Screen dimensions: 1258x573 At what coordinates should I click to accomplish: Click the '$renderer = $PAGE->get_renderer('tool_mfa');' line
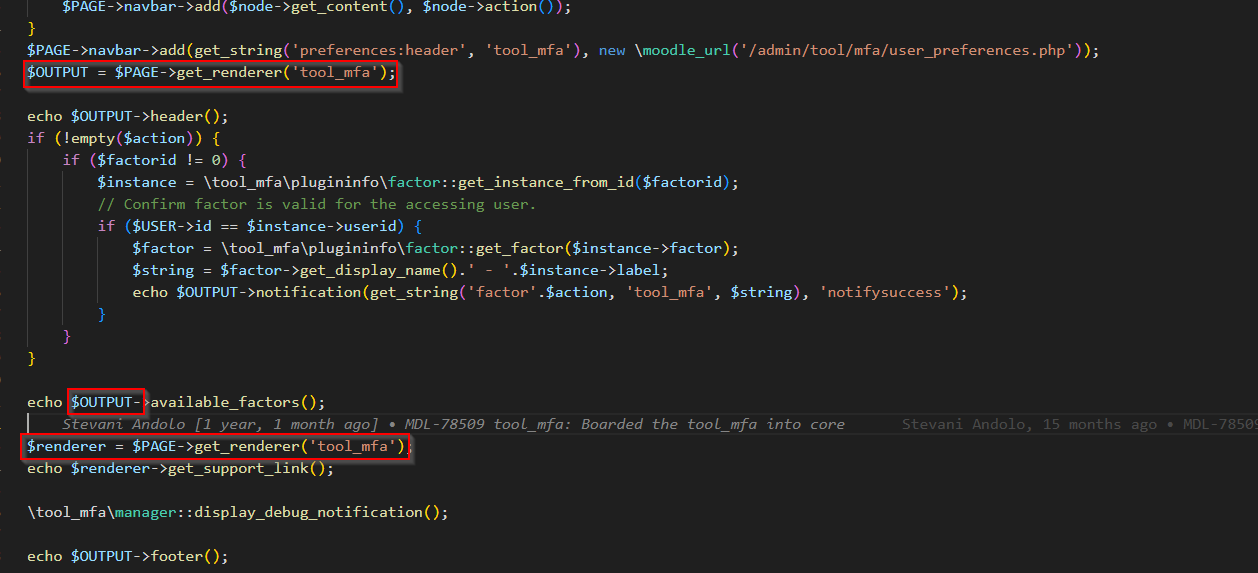220,446
